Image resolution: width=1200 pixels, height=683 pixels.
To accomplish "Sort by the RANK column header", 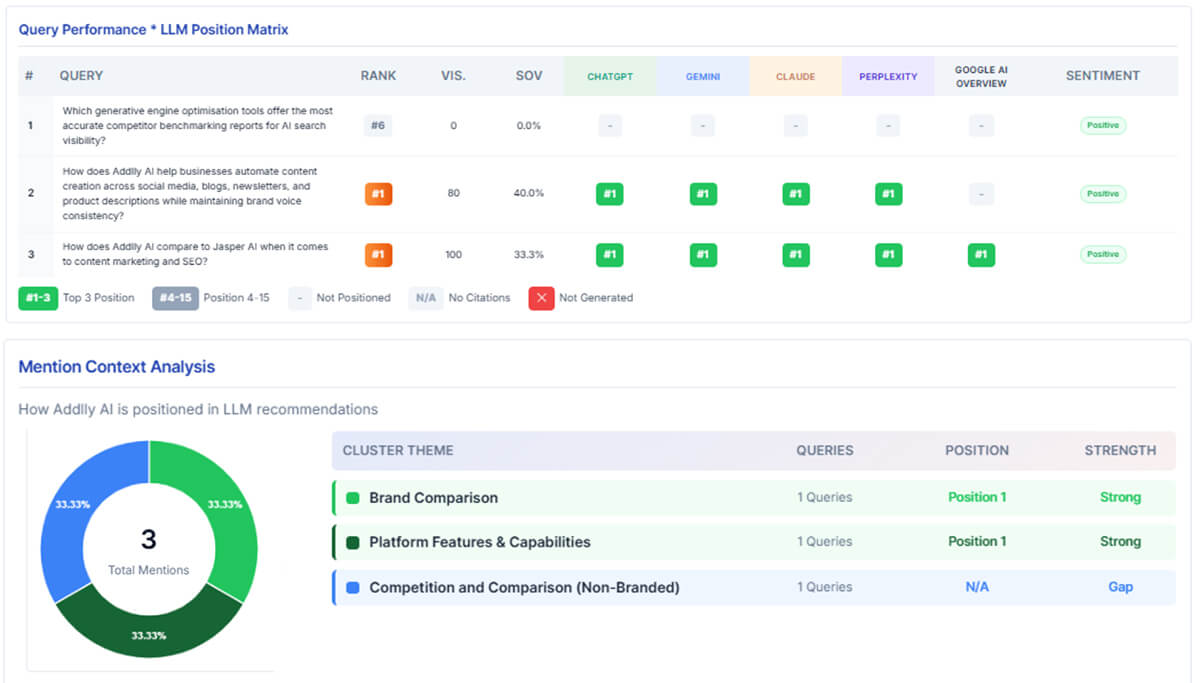I will click(x=378, y=75).
